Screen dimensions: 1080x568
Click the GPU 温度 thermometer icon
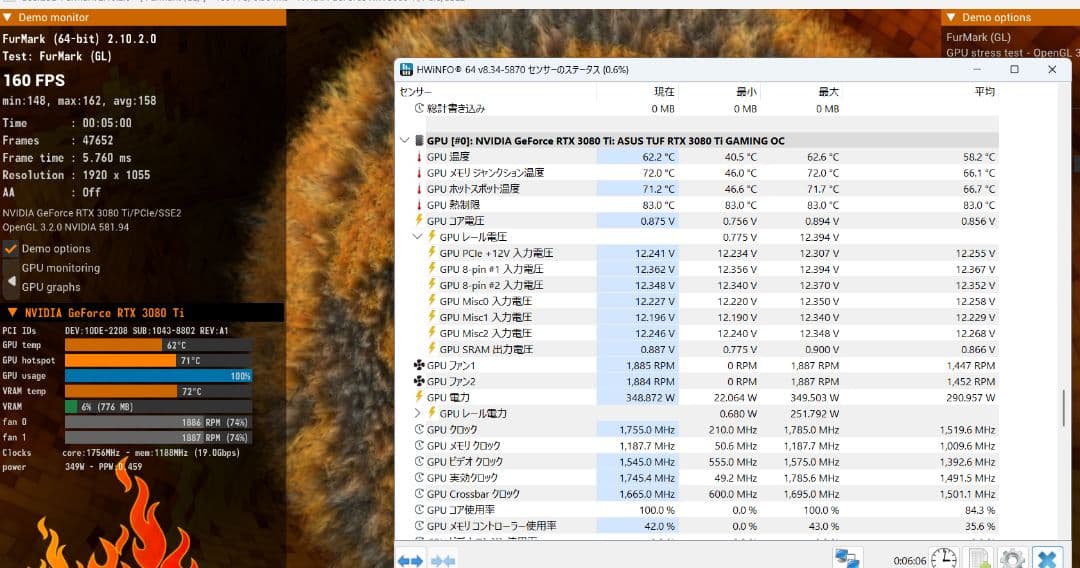coord(419,157)
